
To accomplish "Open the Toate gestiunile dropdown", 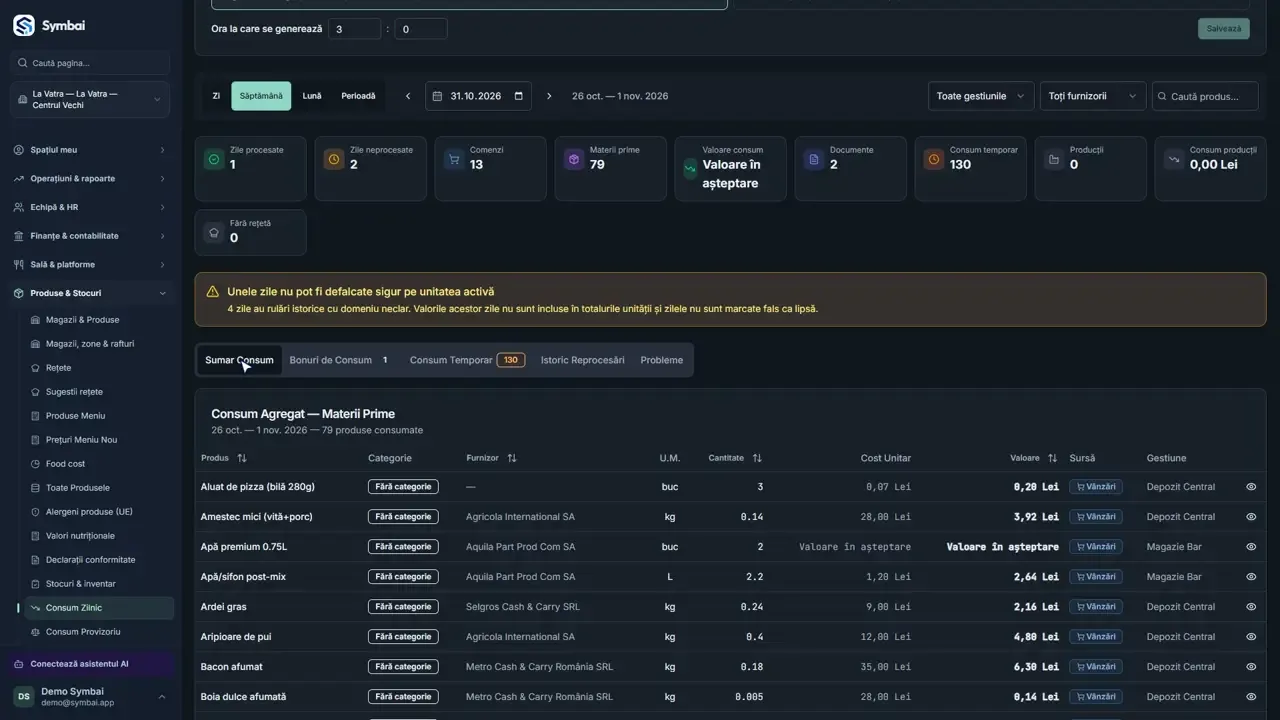I will pyautogui.click(x=981, y=96).
